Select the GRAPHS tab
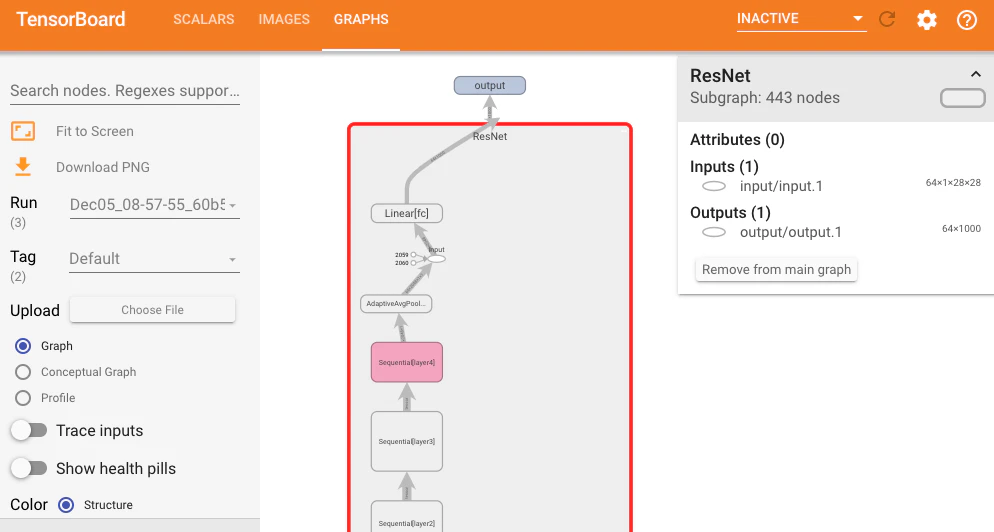 [x=361, y=19]
